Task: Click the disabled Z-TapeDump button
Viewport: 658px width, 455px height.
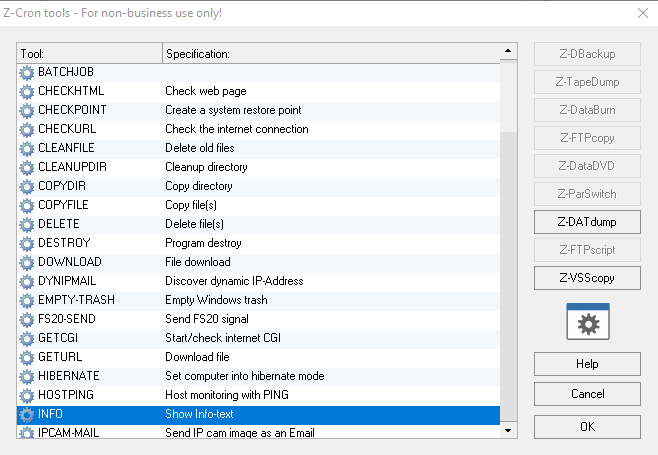Action: pyautogui.click(x=587, y=82)
